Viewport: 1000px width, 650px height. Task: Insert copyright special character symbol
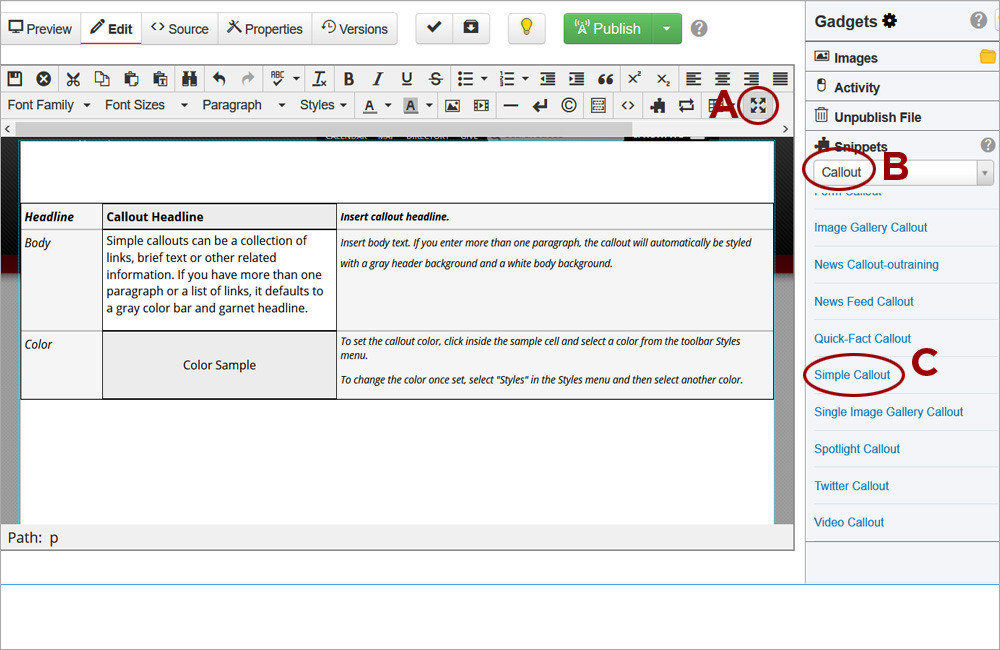tap(569, 105)
